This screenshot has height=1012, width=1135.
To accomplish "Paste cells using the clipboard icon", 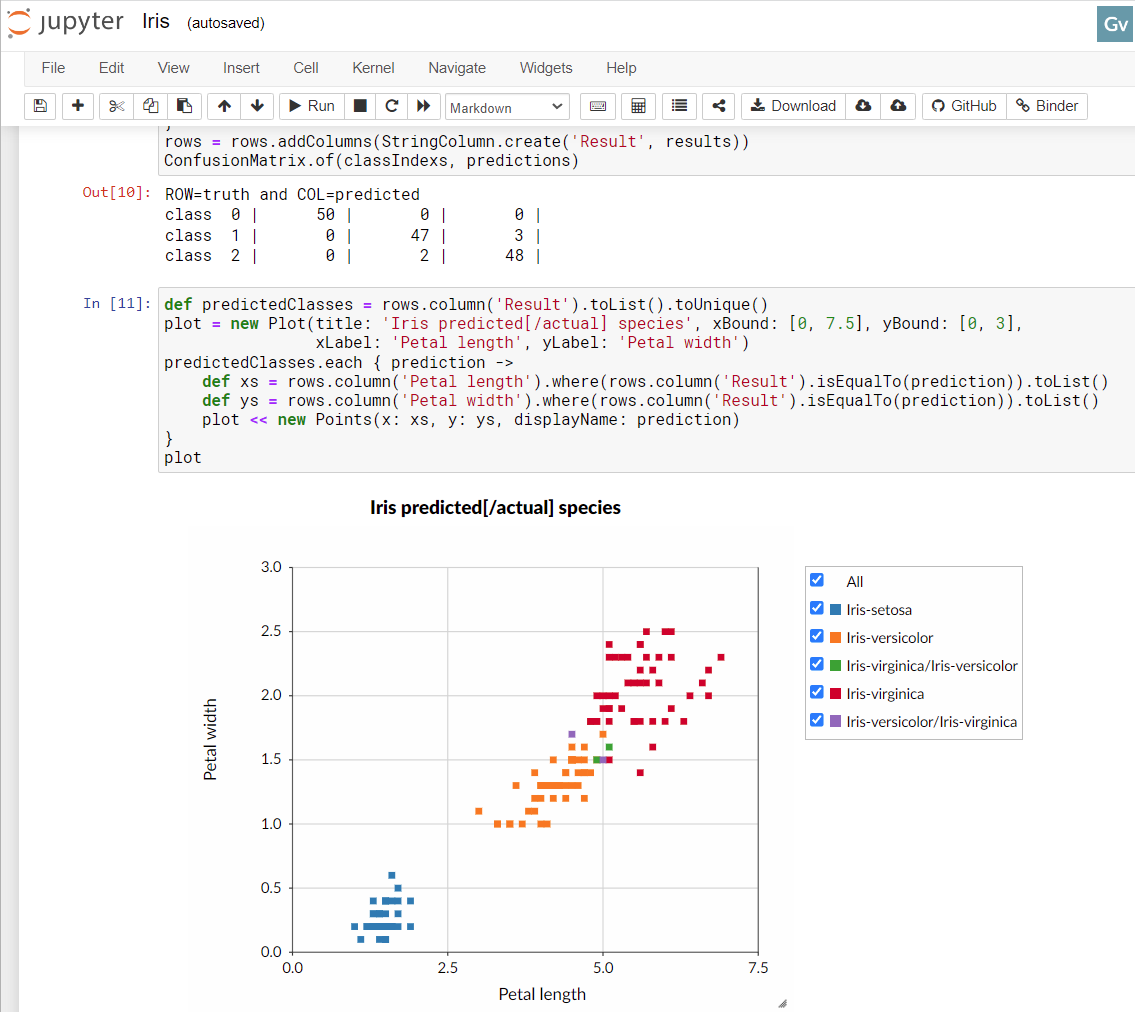I will pos(184,106).
